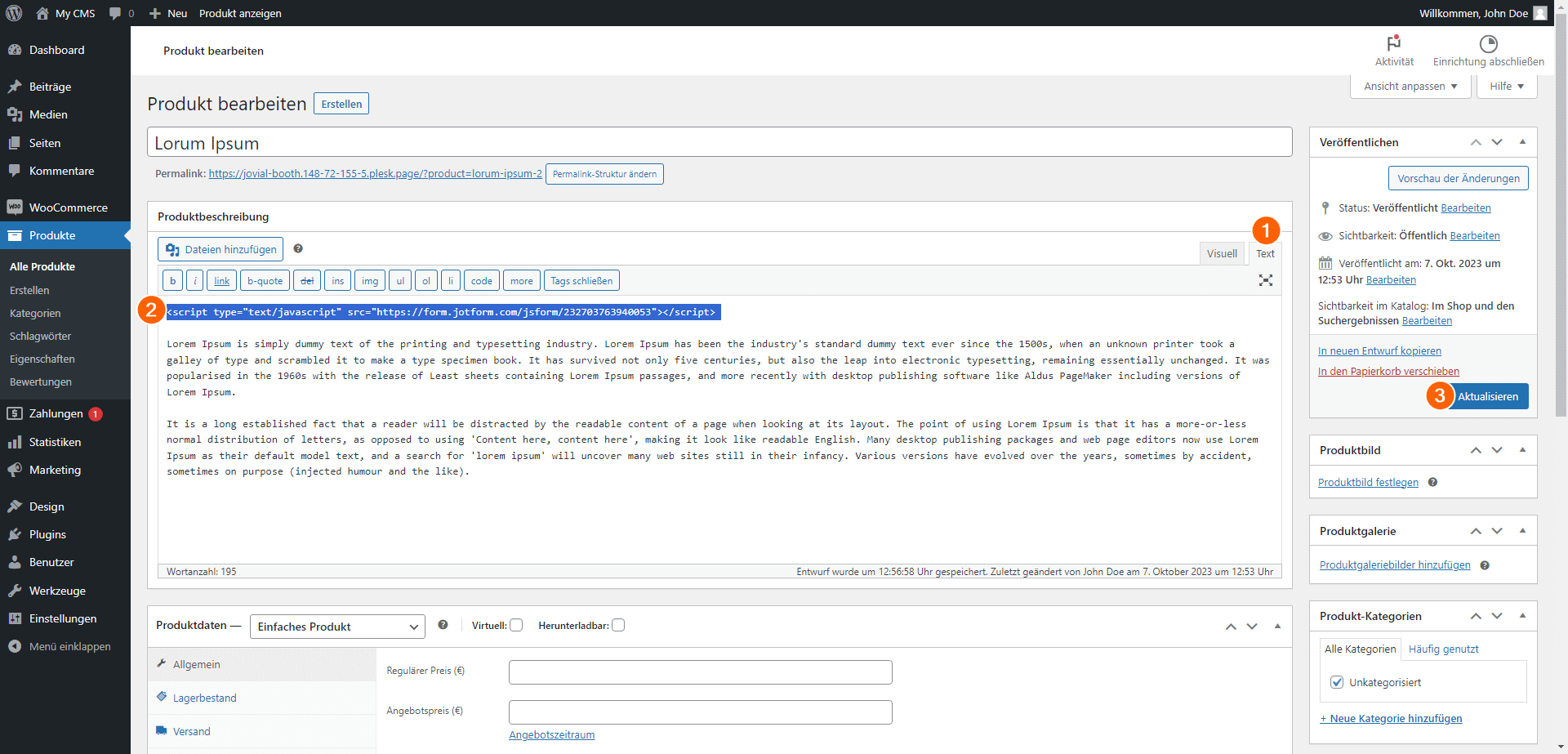Enable the Herunterladbar checkbox
Image resolution: width=1568 pixels, height=754 pixels.
point(618,625)
